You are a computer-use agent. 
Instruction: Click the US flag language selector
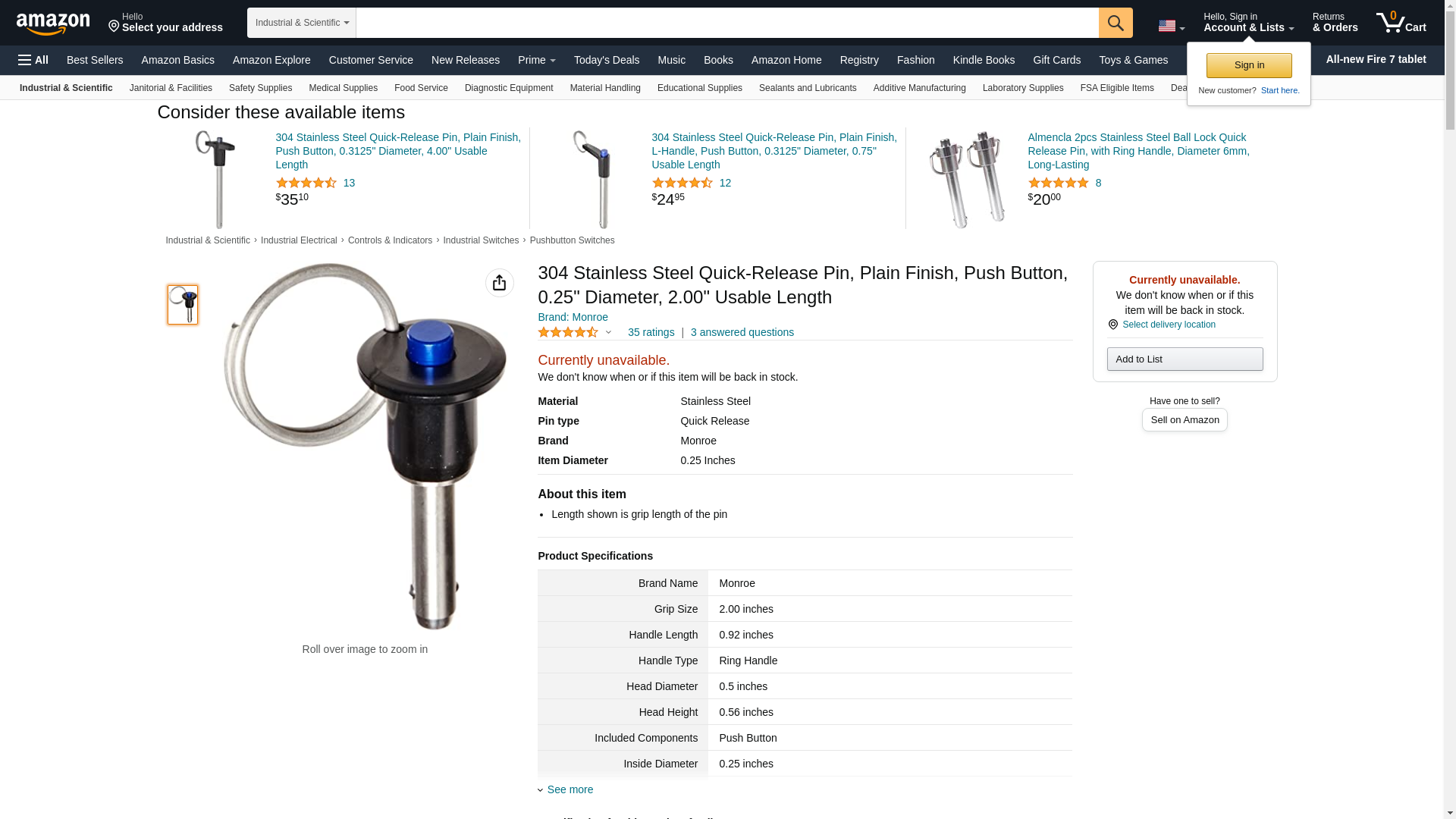click(x=1171, y=26)
